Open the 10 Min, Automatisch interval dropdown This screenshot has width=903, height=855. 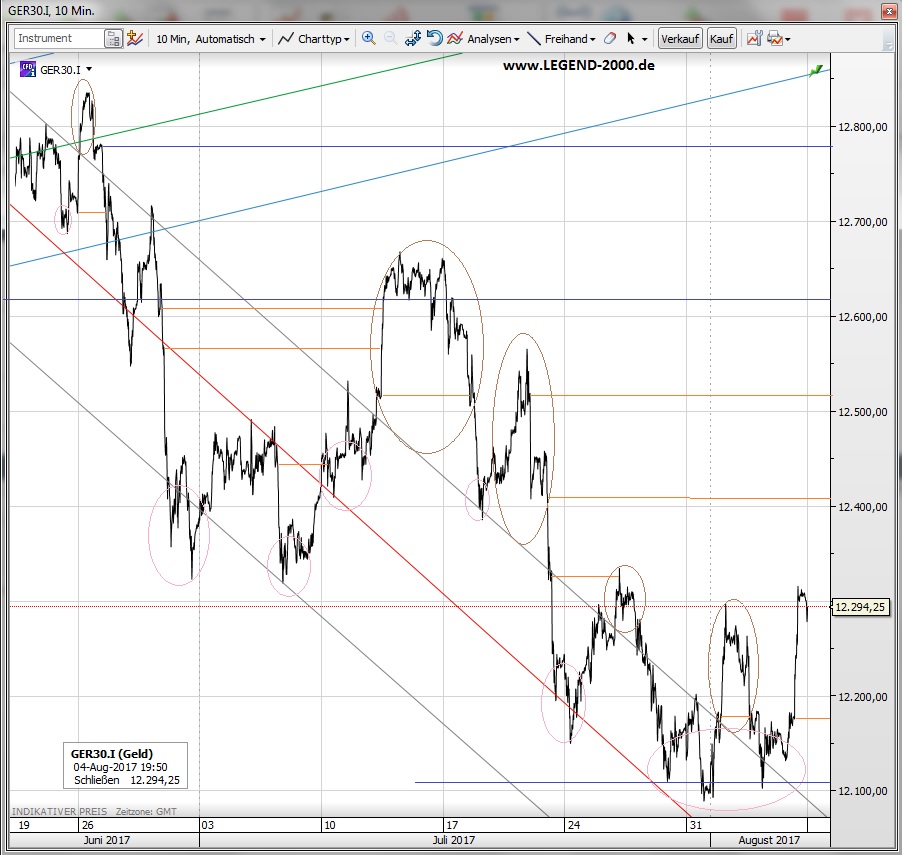pyautogui.click(x=210, y=39)
